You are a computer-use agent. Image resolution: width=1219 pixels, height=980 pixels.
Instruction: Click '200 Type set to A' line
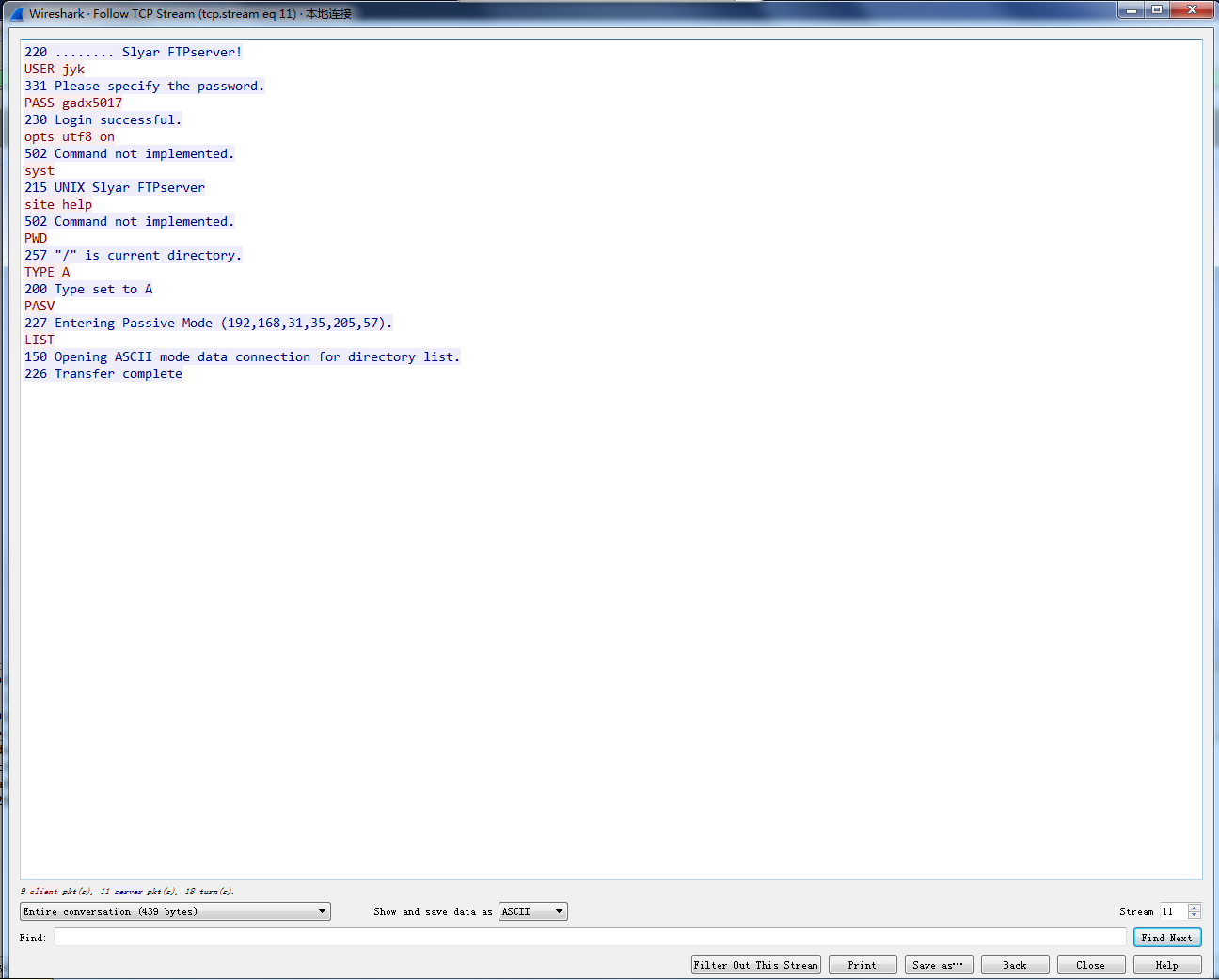pos(88,289)
